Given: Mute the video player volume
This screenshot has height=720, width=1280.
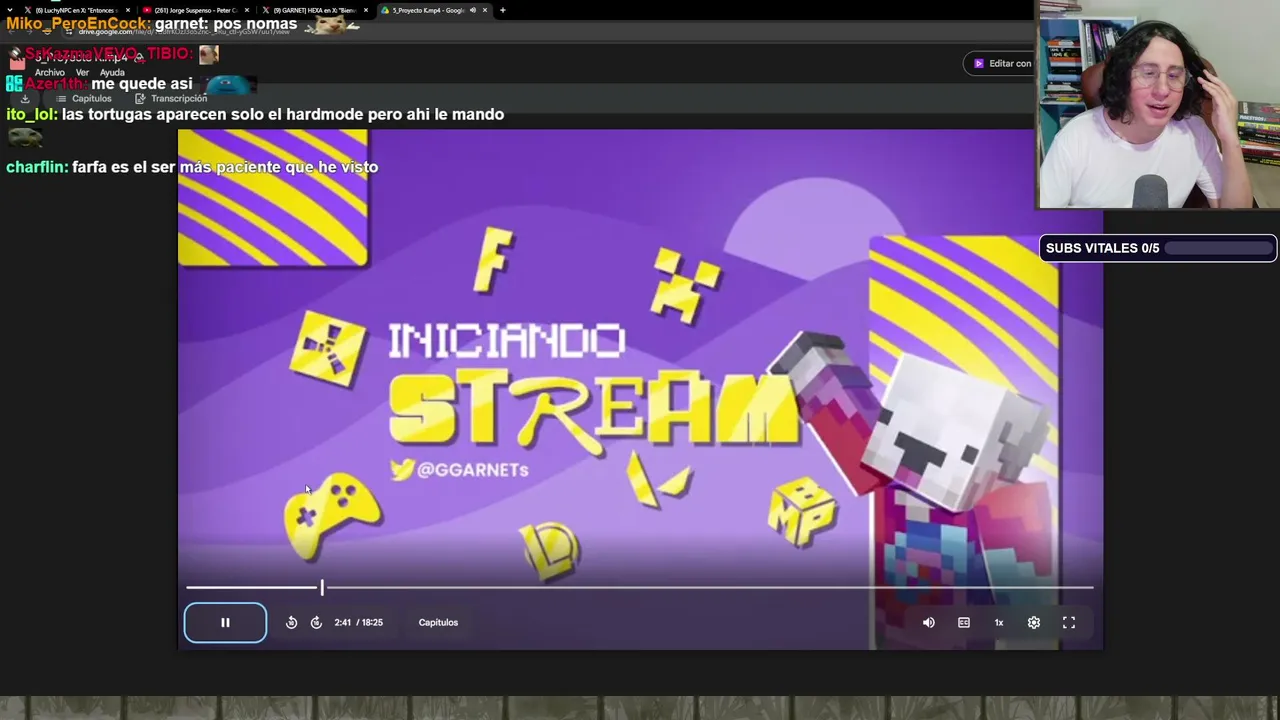Looking at the screenshot, I should coord(929,622).
